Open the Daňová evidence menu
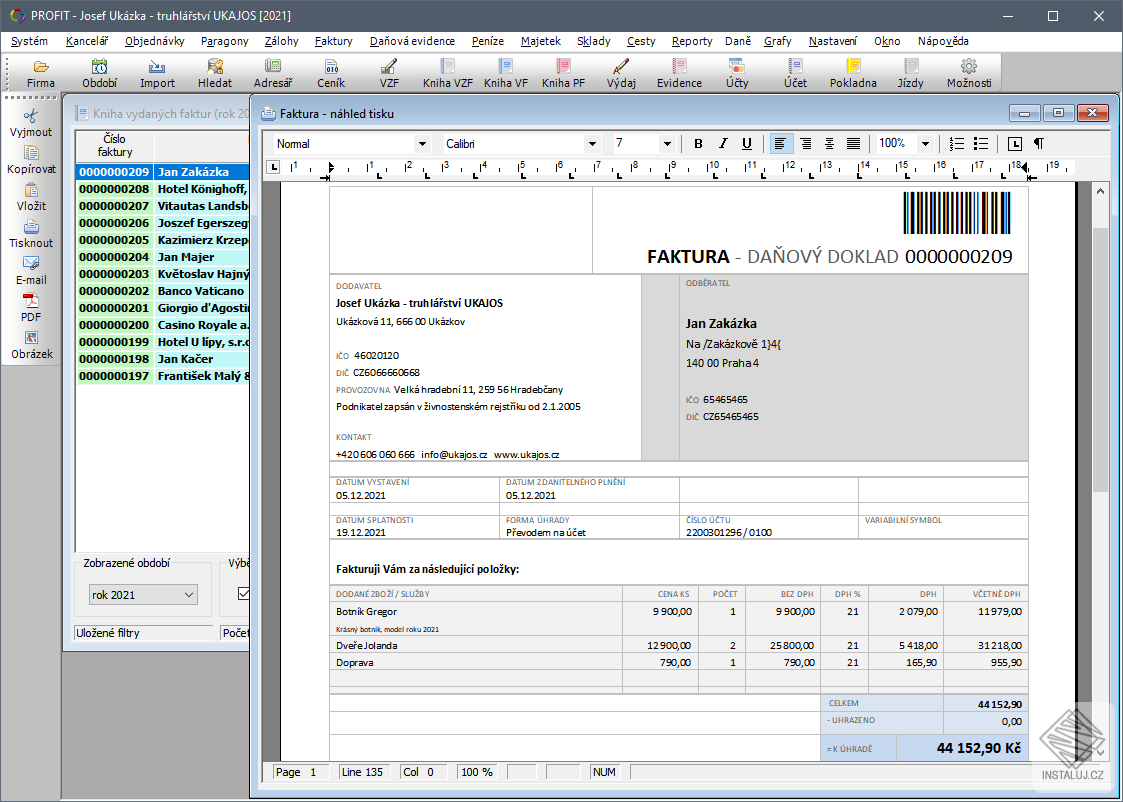 412,41
